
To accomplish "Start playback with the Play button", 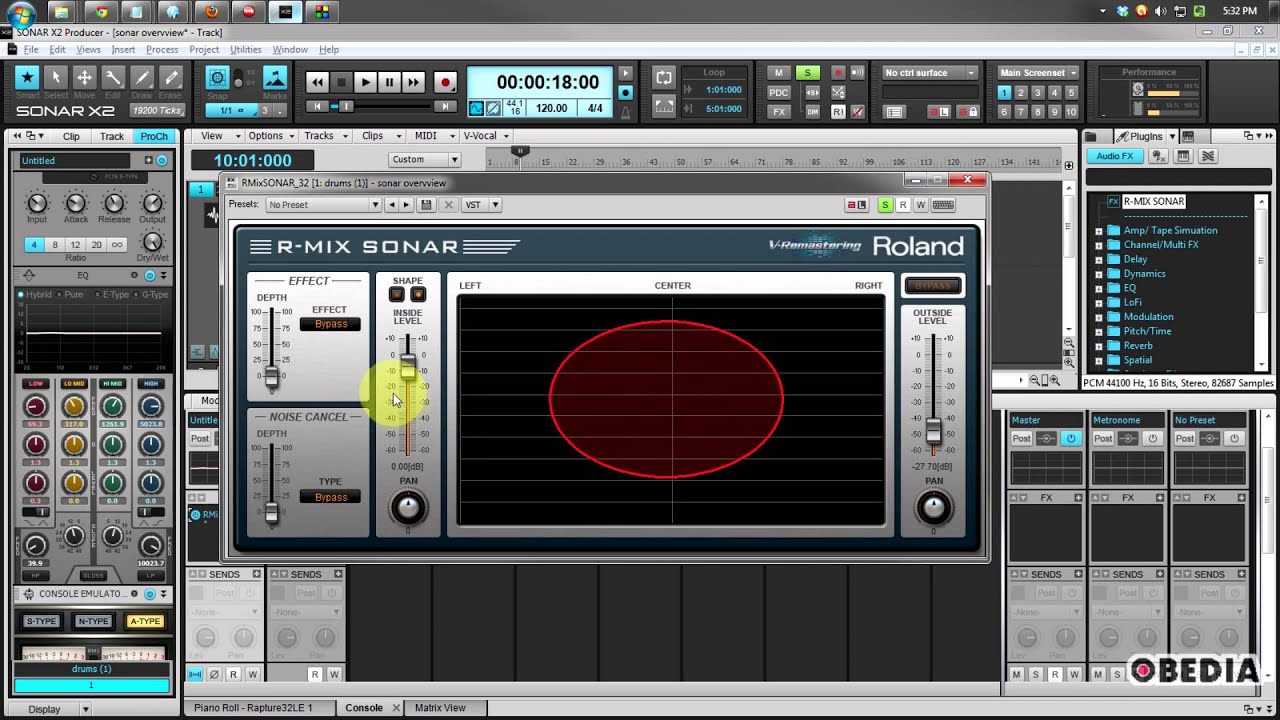I will (365, 83).
